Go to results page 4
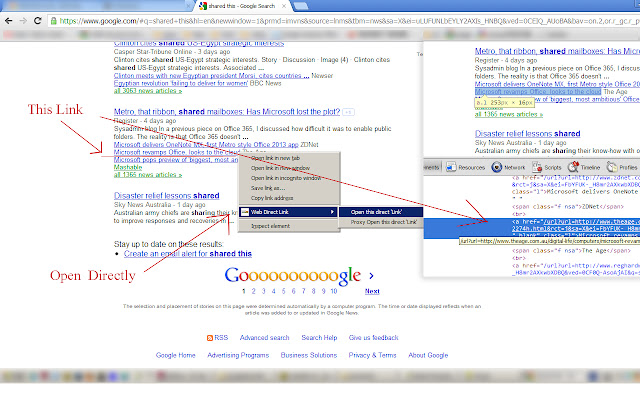The height and width of the screenshot is (400, 640). 273,291
